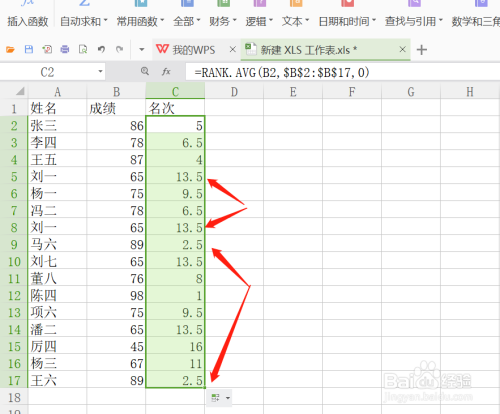
Task: Select row 1 header
Action: pyautogui.click(x=14, y=108)
